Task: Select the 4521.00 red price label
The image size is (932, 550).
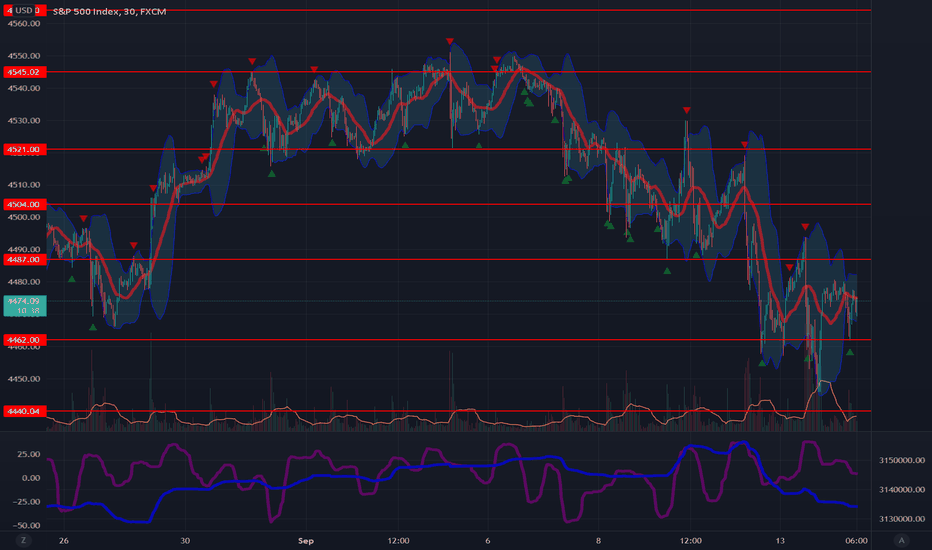Action: point(24,149)
